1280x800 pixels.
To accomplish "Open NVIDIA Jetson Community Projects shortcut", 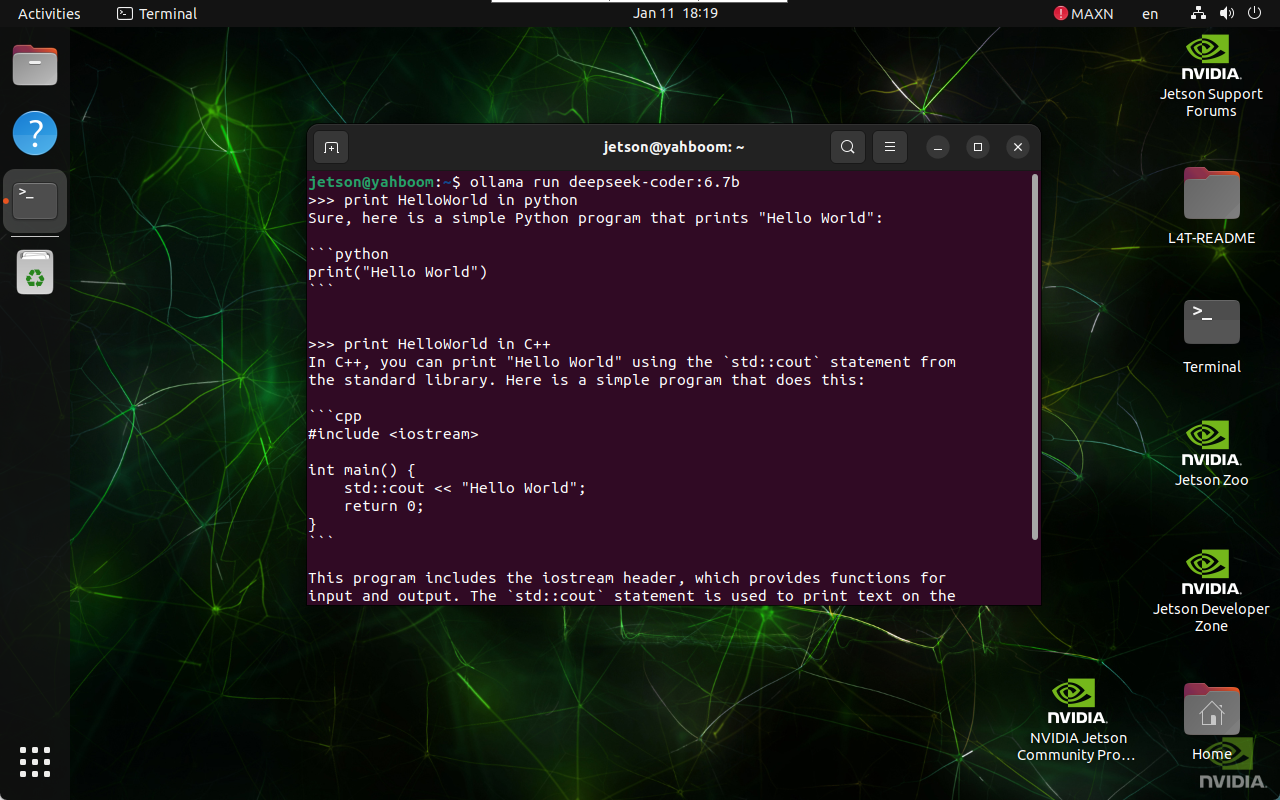I will [1076, 720].
